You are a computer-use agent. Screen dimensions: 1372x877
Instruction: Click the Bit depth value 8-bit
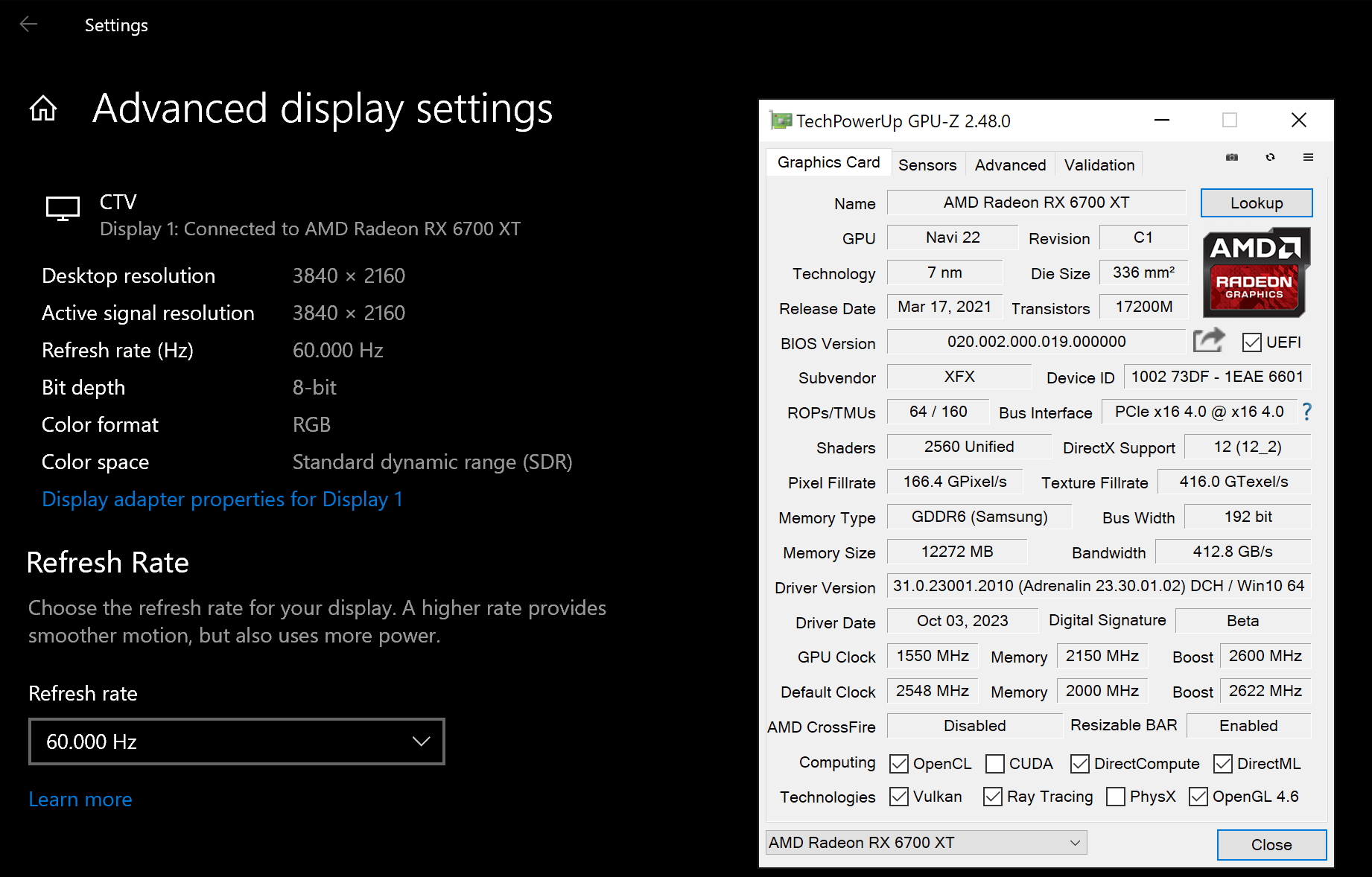coord(314,388)
